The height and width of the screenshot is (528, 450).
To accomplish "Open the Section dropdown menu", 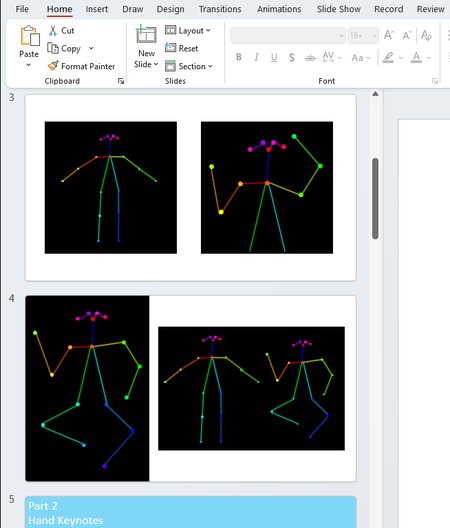I will [x=189, y=66].
